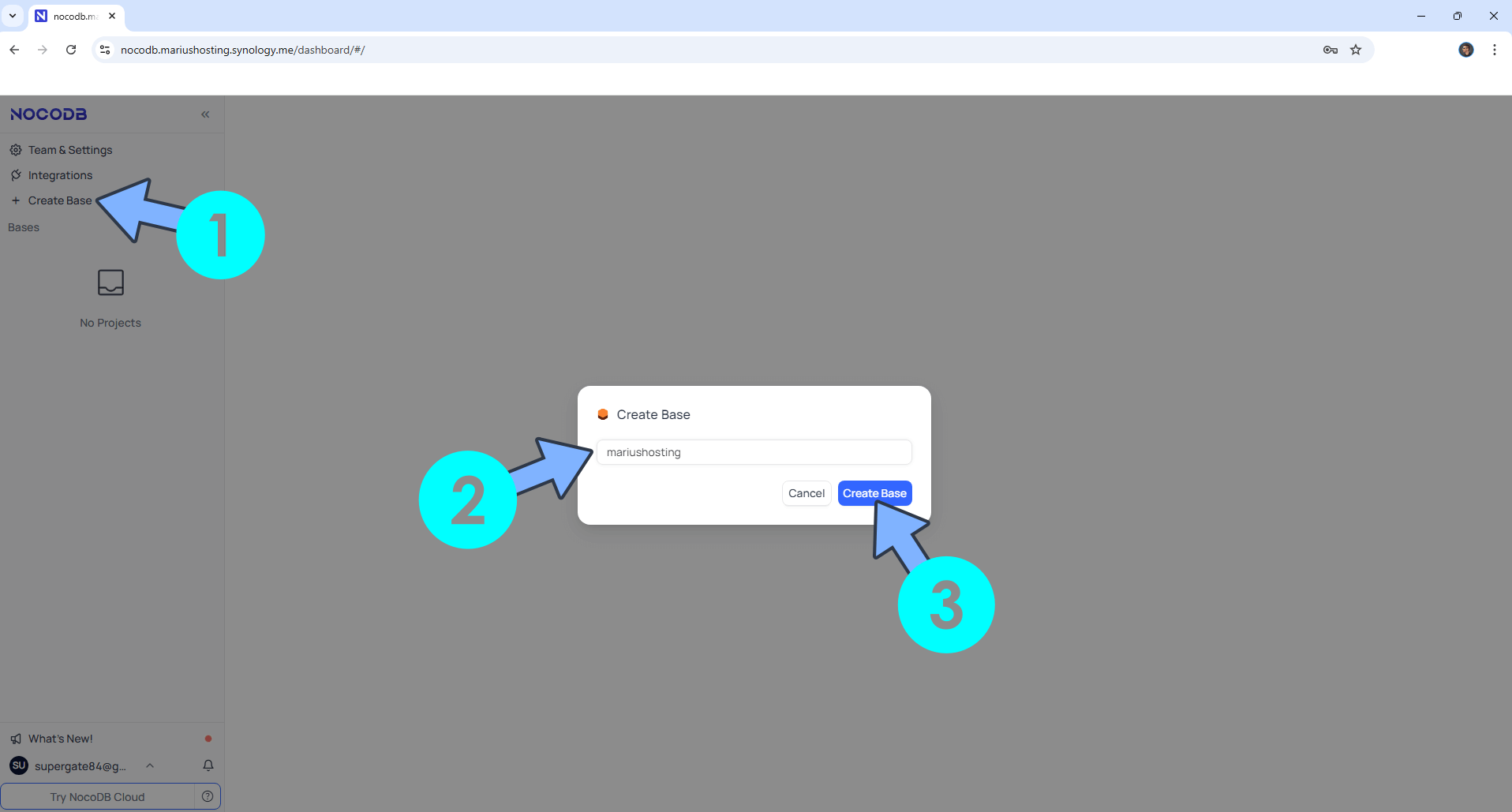Go forward in browser history
Screen dimensions: 1512x812
coord(43,50)
